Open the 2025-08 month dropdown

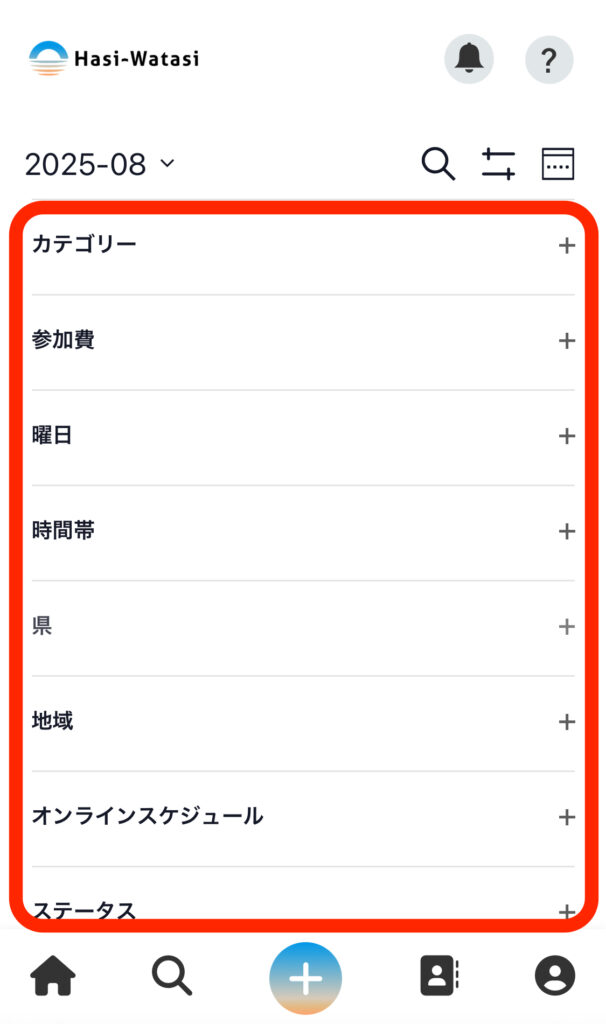100,164
